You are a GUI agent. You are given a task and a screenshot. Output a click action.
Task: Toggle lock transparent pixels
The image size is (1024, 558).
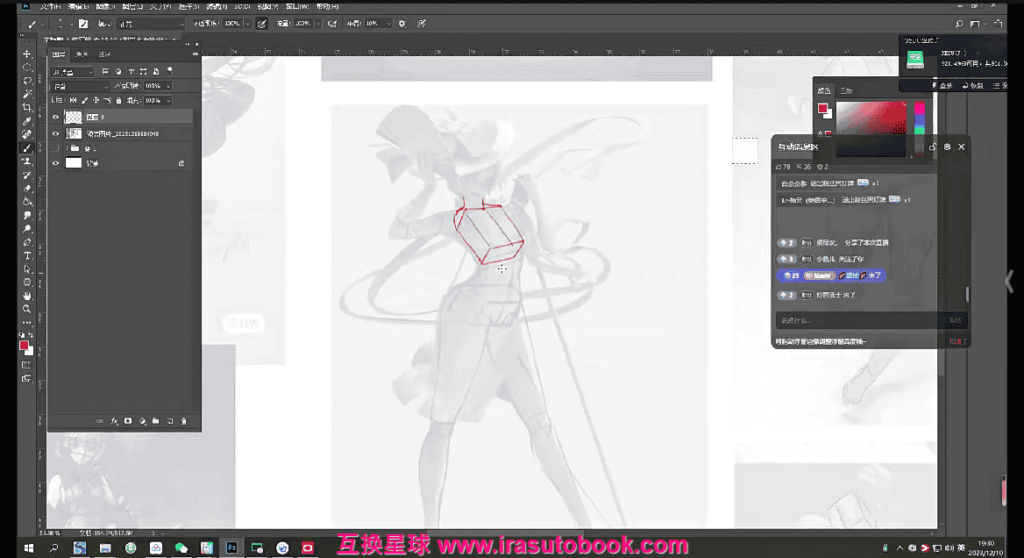[72, 101]
